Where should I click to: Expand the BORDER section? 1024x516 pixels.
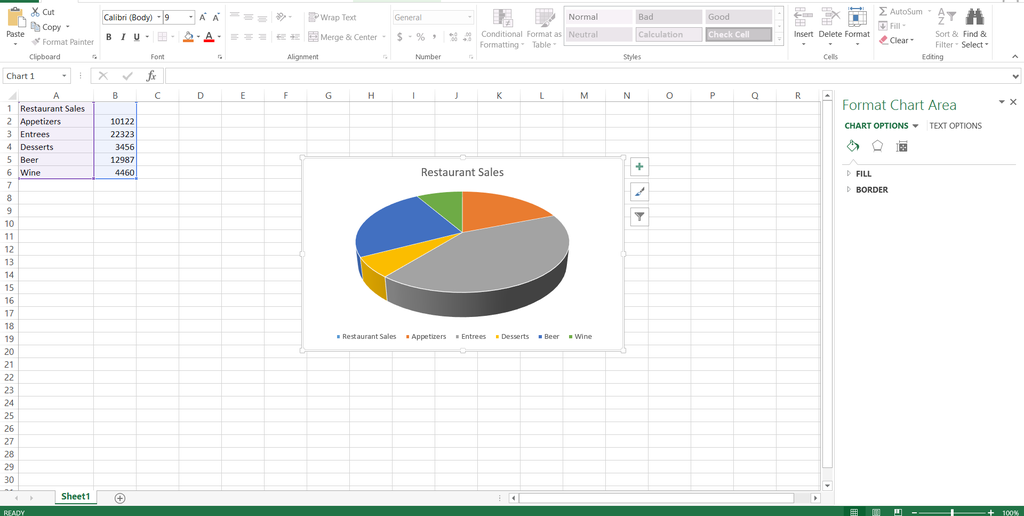pos(867,190)
